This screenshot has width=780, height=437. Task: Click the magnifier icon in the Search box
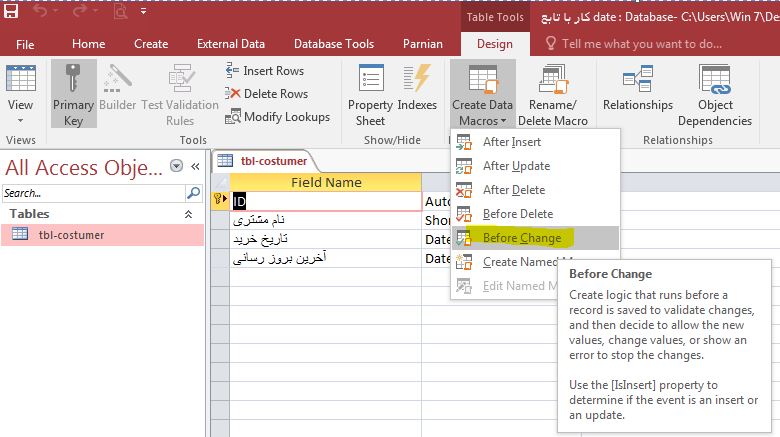[194, 193]
